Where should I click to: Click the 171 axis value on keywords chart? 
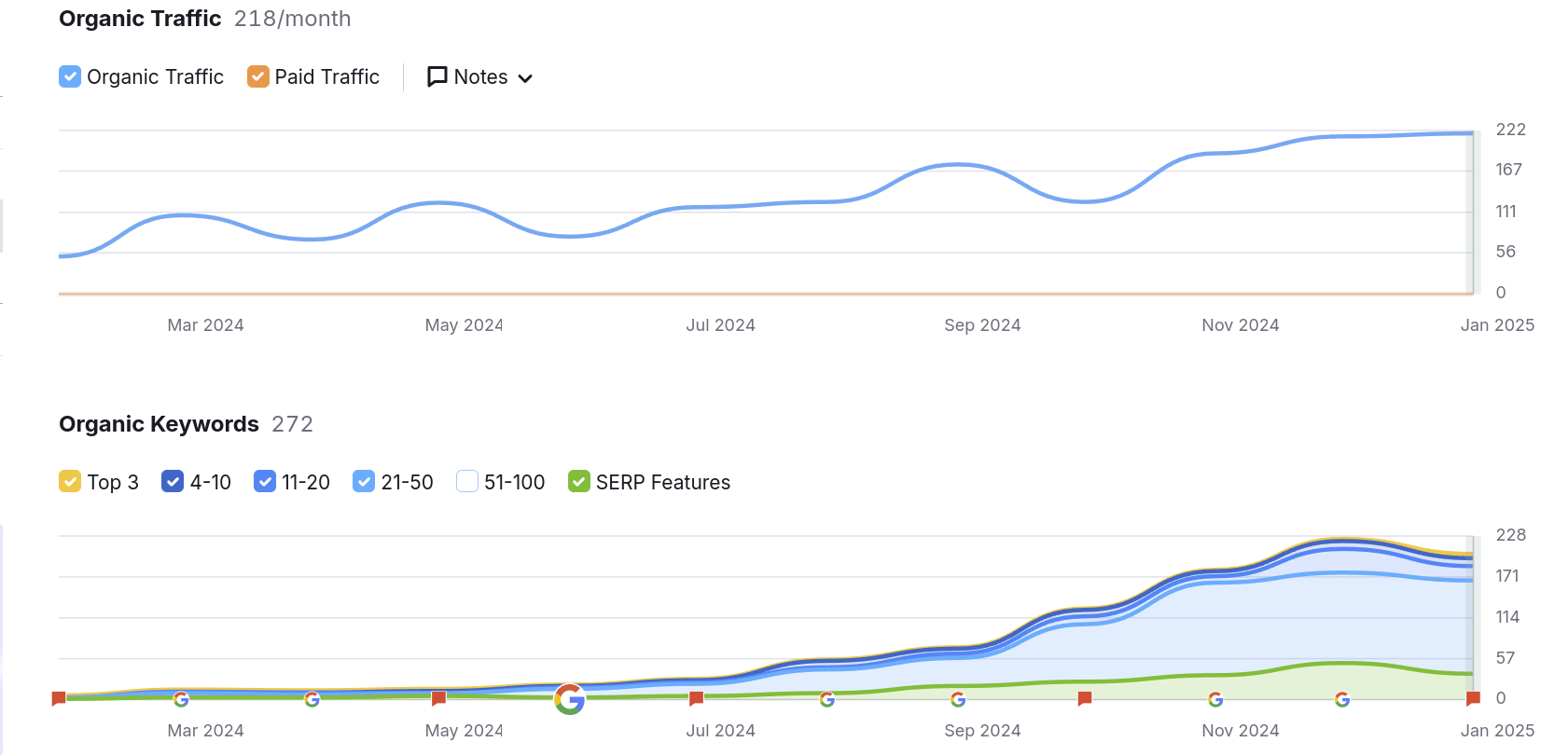pos(1507,576)
